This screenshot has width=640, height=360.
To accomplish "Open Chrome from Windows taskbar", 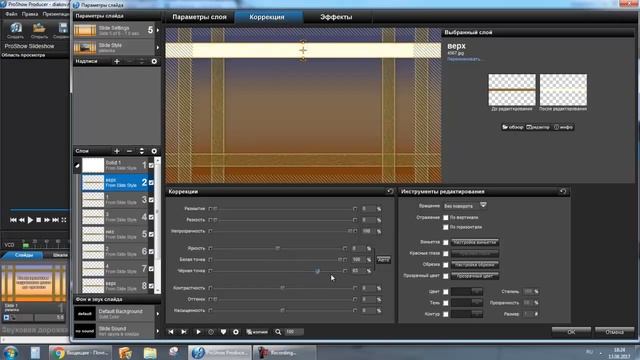I will click(80, 353).
